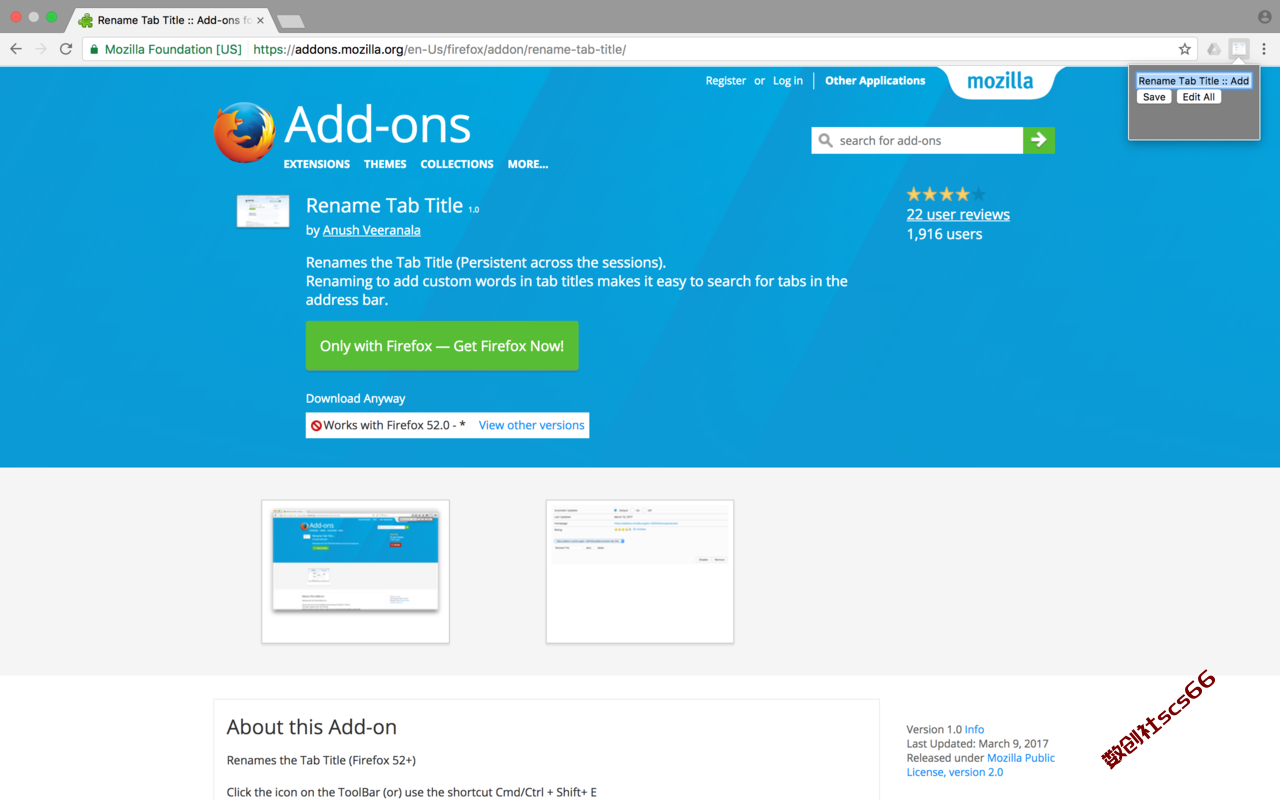Click the four-star rating
The height and width of the screenshot is (800, 1280).
(946, 194)
